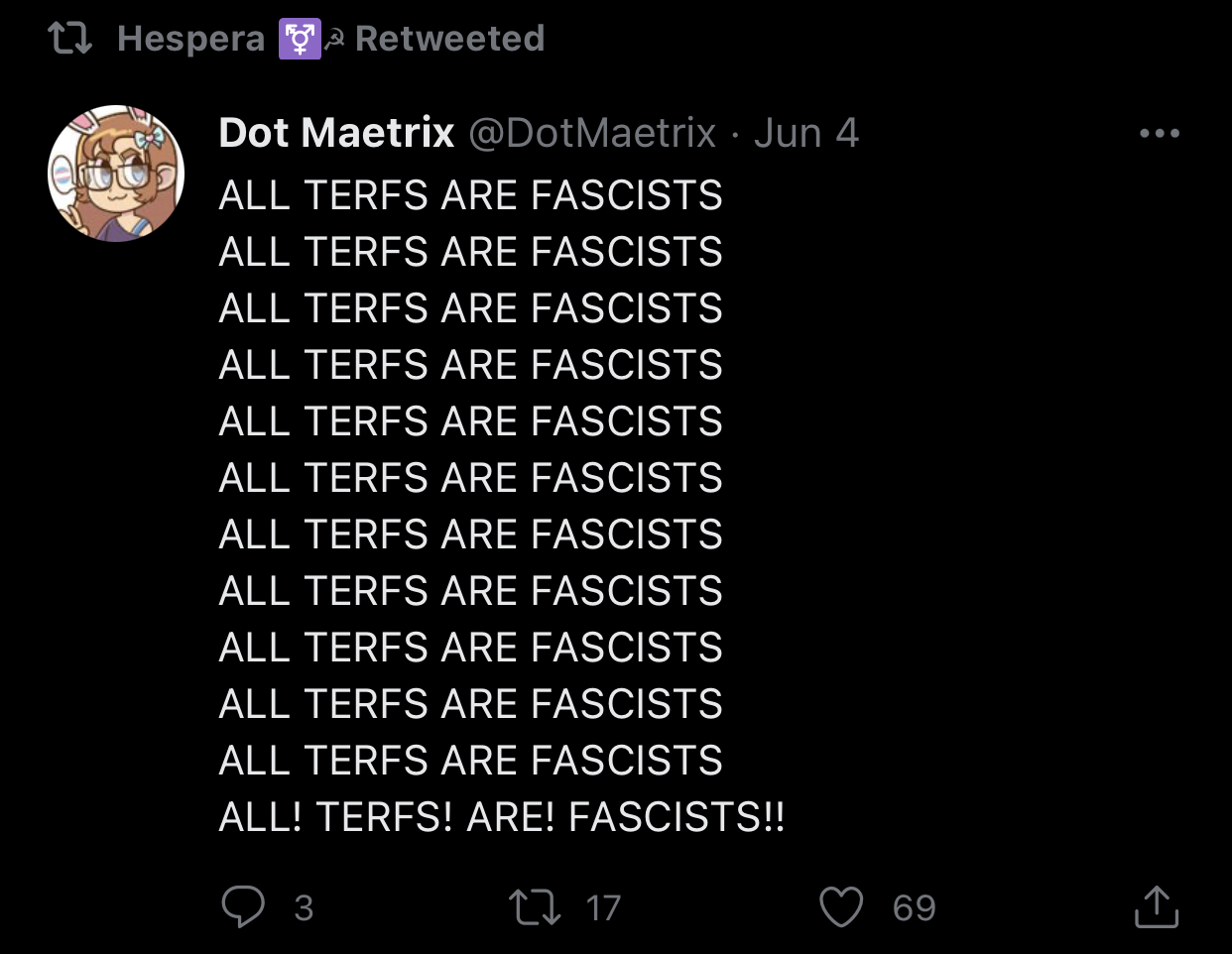Click the retweet count 17

tap(602, 907)
